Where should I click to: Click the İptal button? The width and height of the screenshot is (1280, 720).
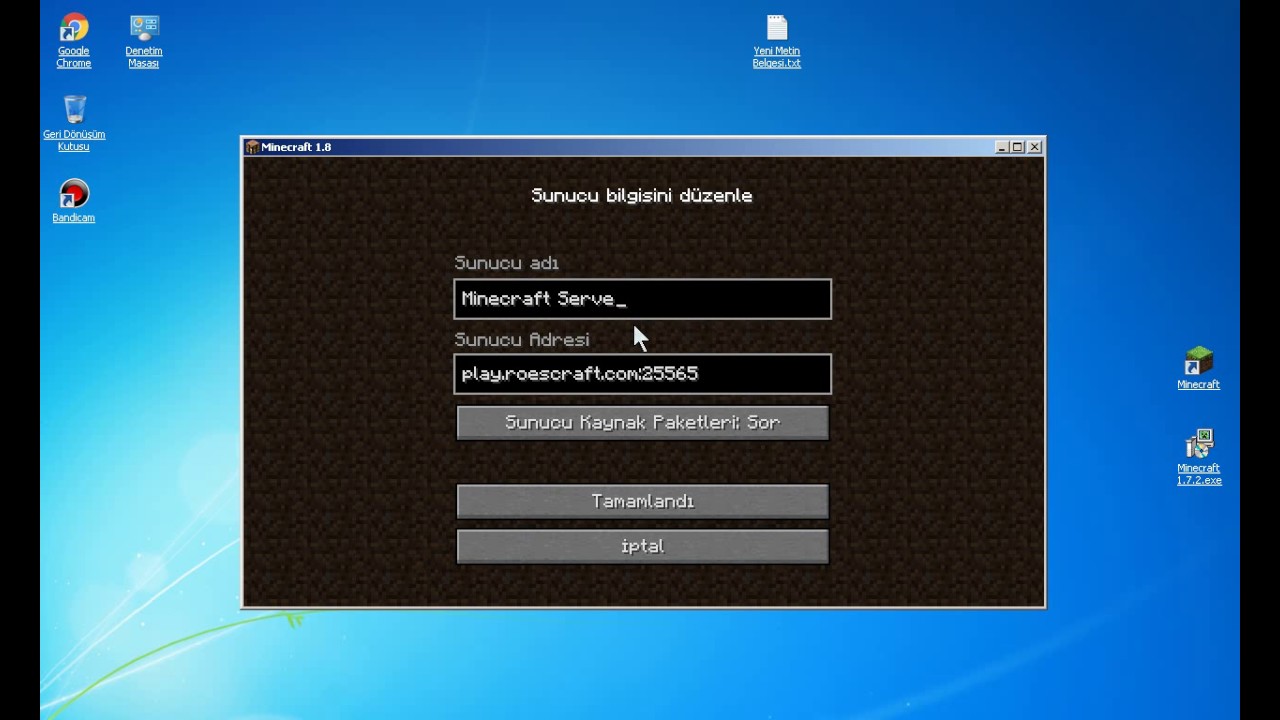[642, 546]
